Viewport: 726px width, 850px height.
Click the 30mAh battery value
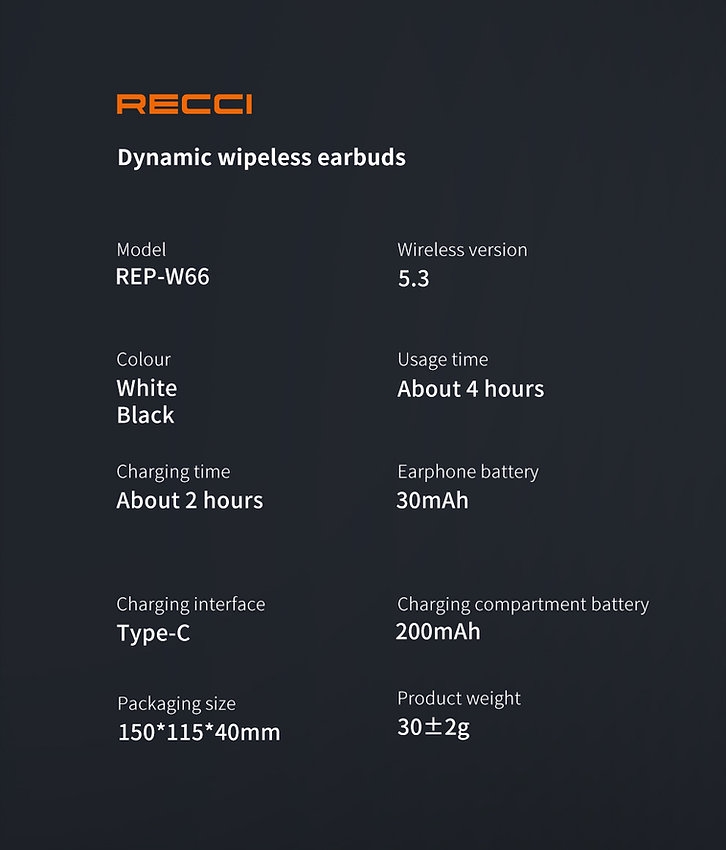click(432, 500)
